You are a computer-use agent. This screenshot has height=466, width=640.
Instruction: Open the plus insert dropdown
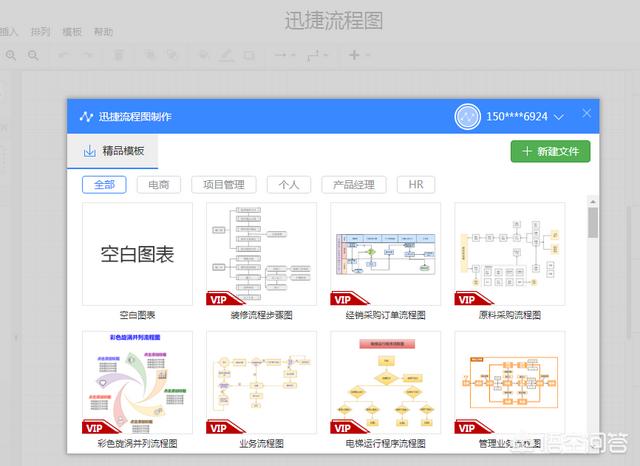(358, 55)
